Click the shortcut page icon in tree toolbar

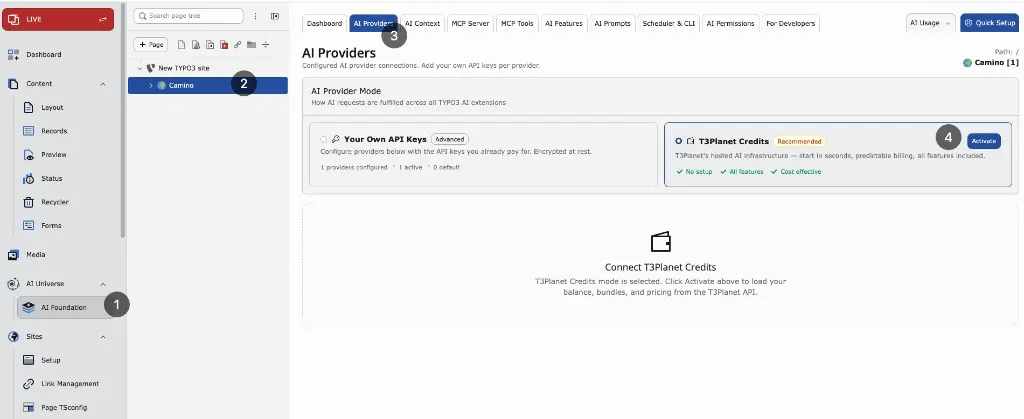(x=210, y=45)
